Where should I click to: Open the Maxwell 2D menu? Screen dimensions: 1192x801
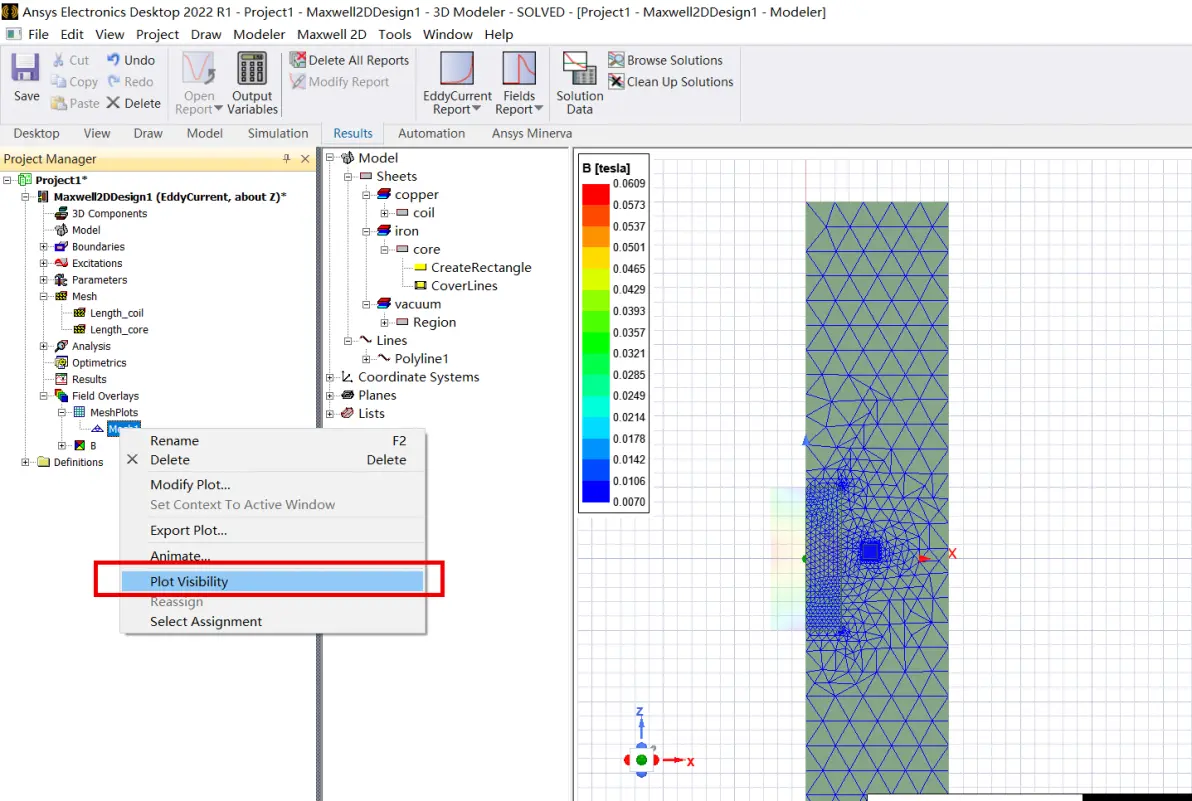click(x=331, y=34)
